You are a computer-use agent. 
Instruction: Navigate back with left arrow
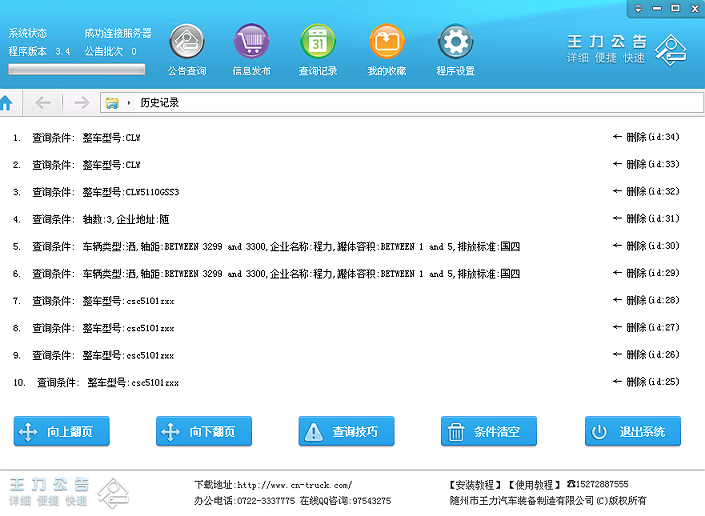43,103
